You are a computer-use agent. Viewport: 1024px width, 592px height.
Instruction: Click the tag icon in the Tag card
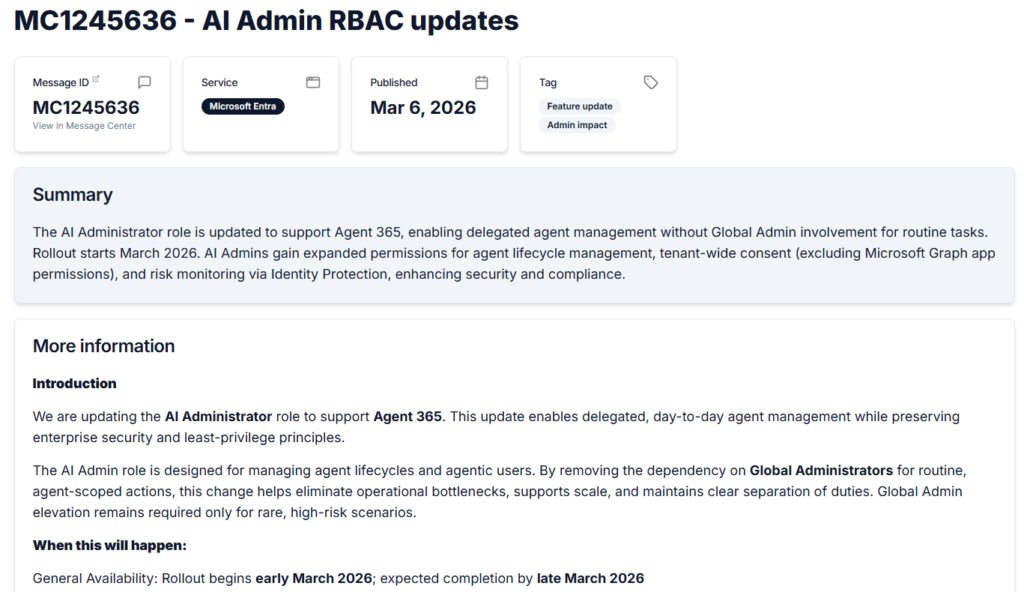pos(650,83)
